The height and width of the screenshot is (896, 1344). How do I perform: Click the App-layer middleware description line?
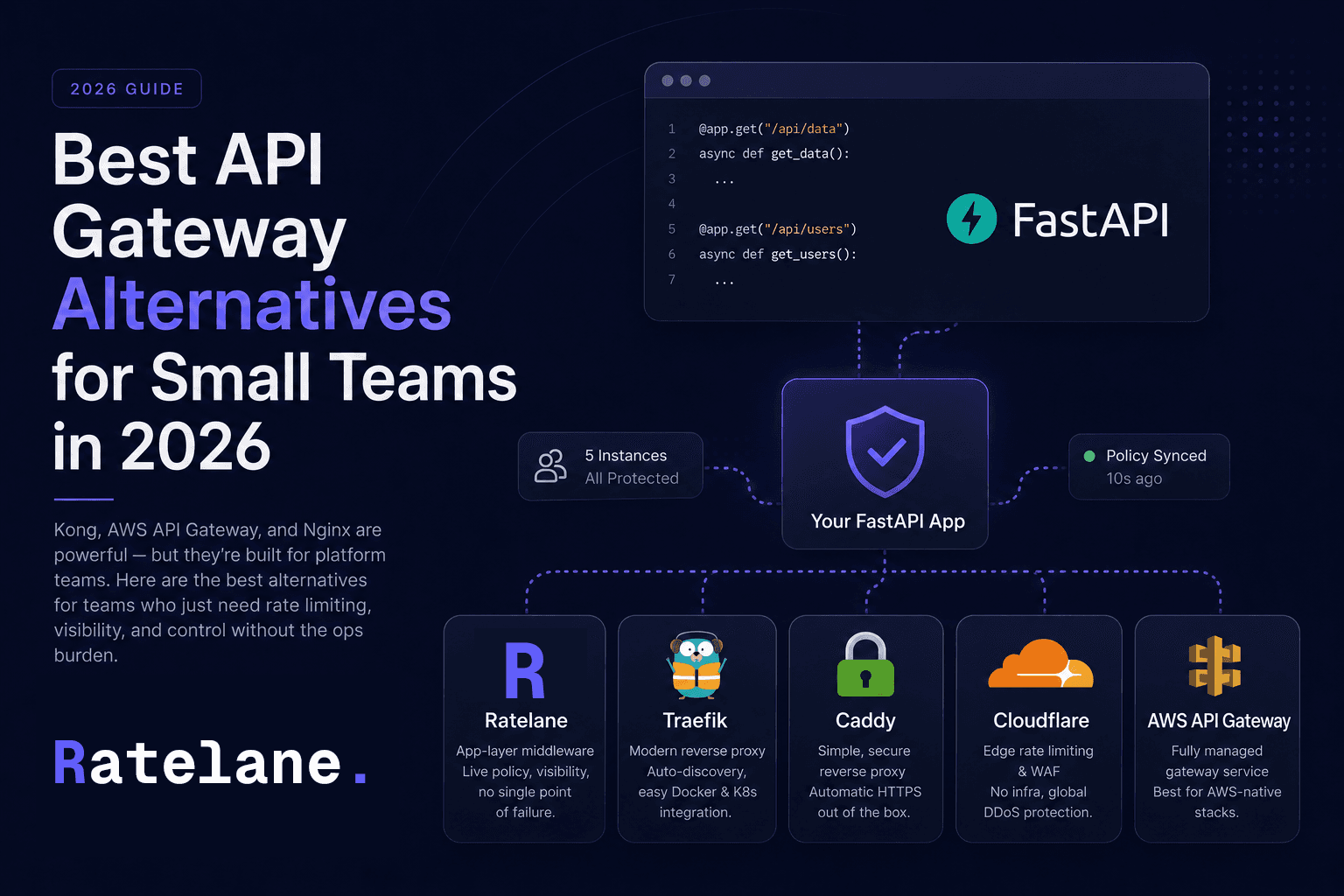point(525,751)
